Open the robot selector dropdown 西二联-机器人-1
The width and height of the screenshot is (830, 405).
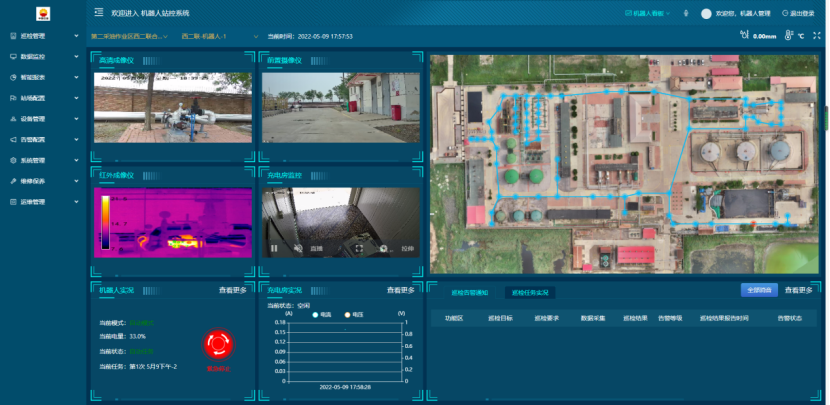(x=207, y=36)
